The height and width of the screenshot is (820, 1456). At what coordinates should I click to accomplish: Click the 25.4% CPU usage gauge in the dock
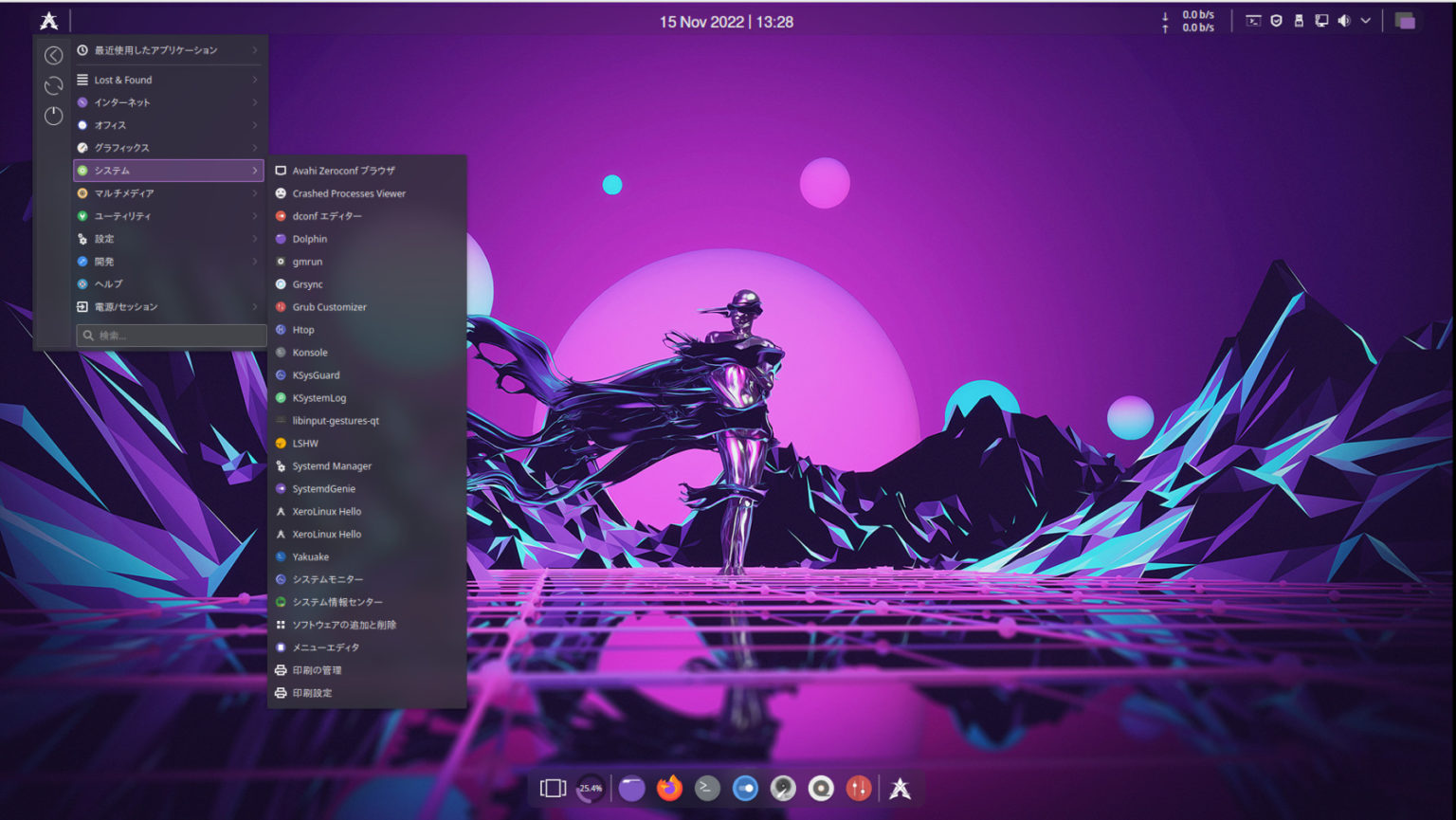(590, 788)
